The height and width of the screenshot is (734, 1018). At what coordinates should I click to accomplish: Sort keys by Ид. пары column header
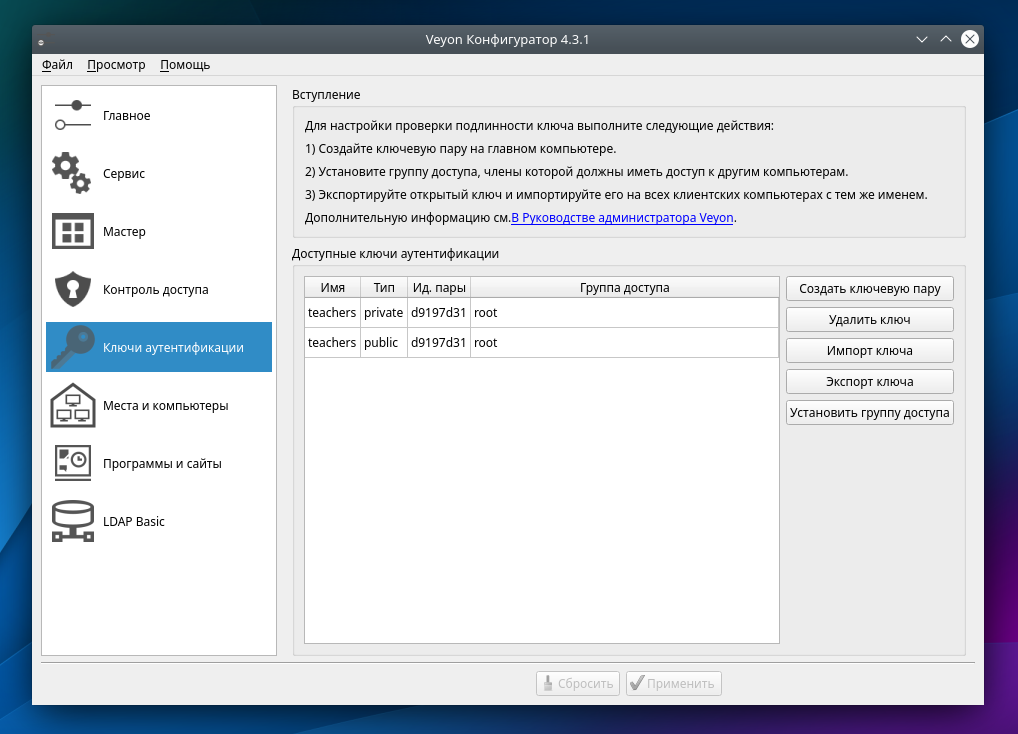[x=439, y=287]
